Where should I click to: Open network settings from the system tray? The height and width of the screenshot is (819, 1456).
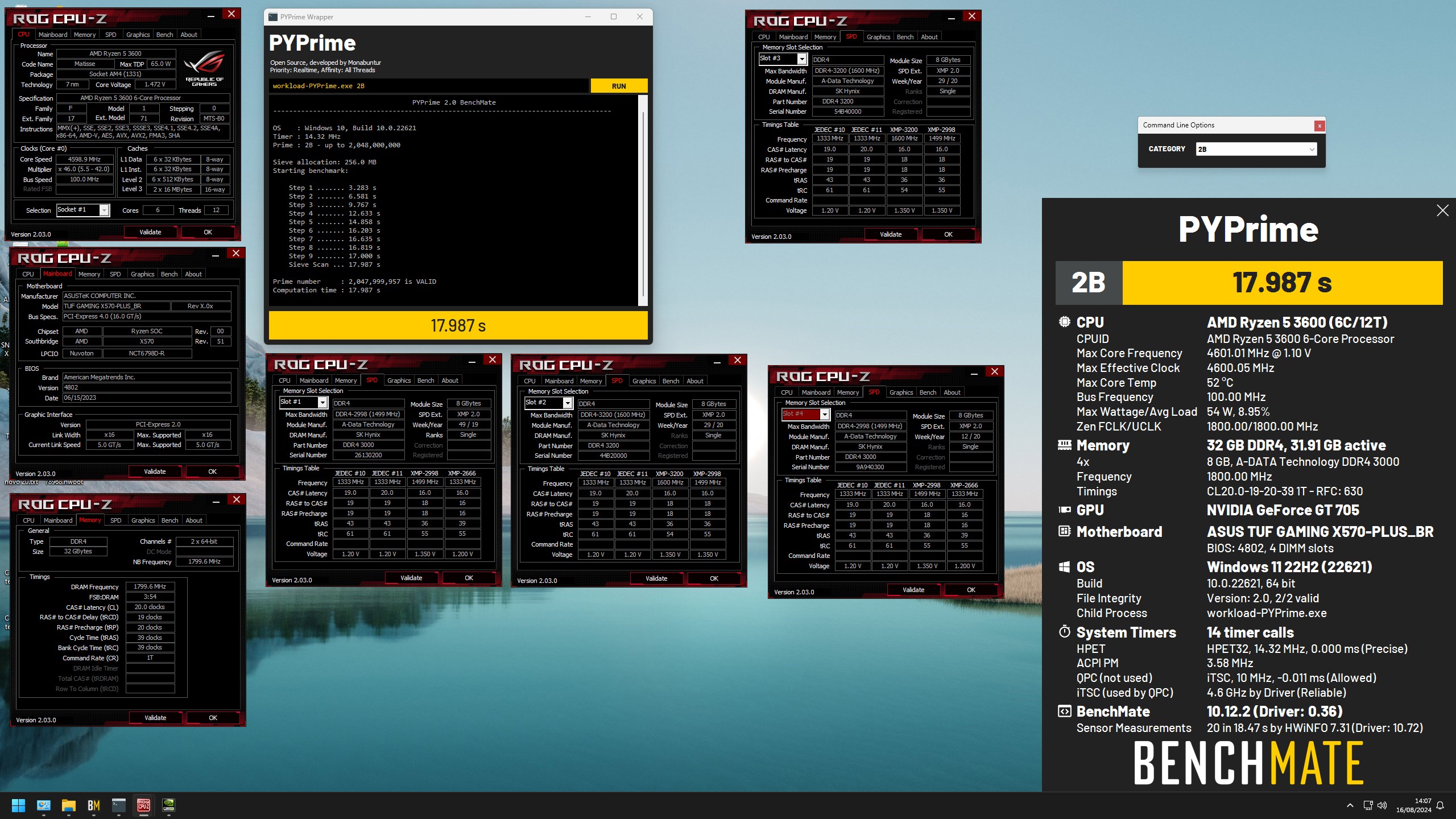pyautogui.click(x=1368, y=805)
